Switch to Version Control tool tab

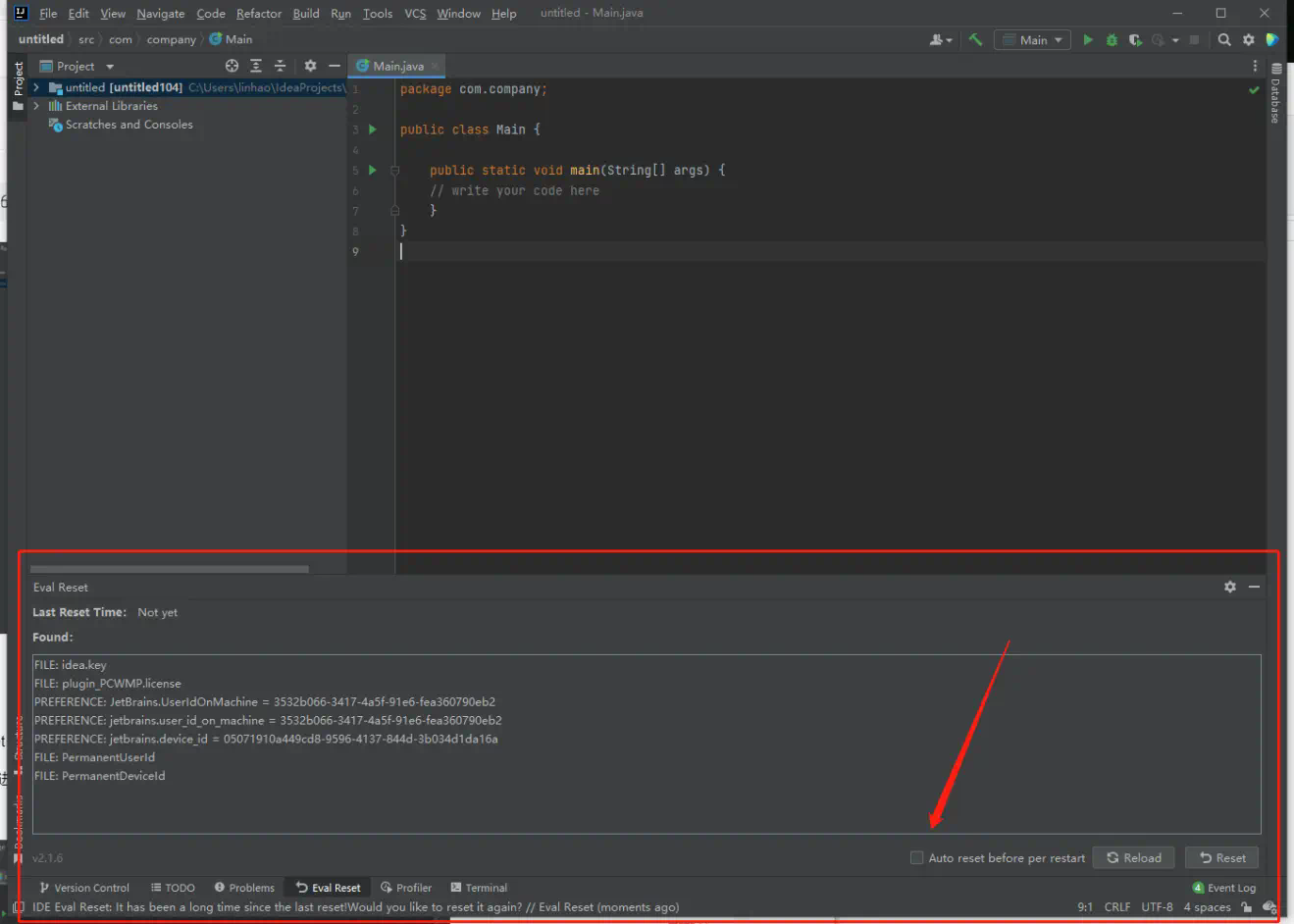pyautogui.click(x=84, y=888)
